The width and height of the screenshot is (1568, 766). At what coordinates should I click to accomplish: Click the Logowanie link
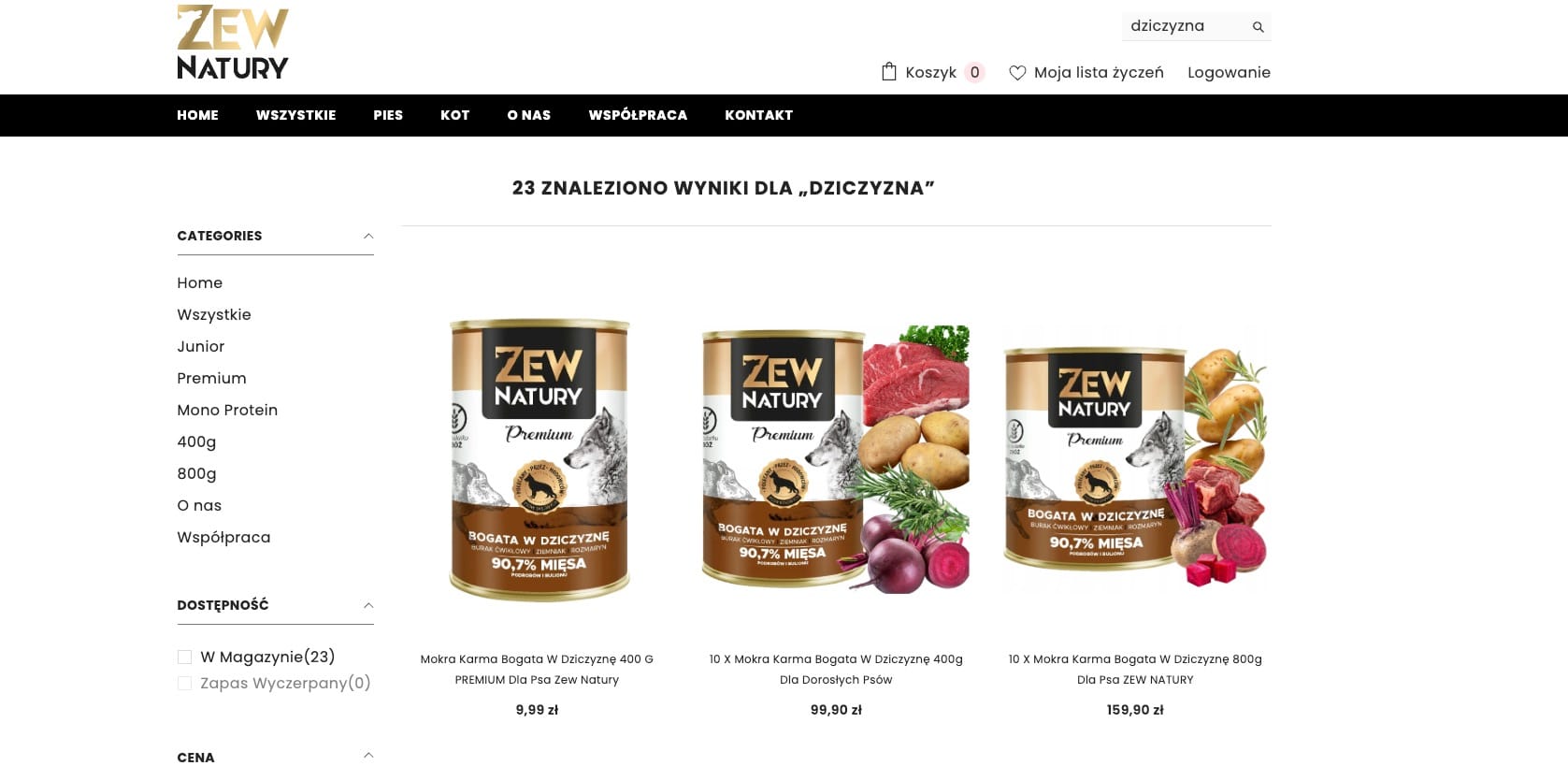click(x=1229, y=72)
